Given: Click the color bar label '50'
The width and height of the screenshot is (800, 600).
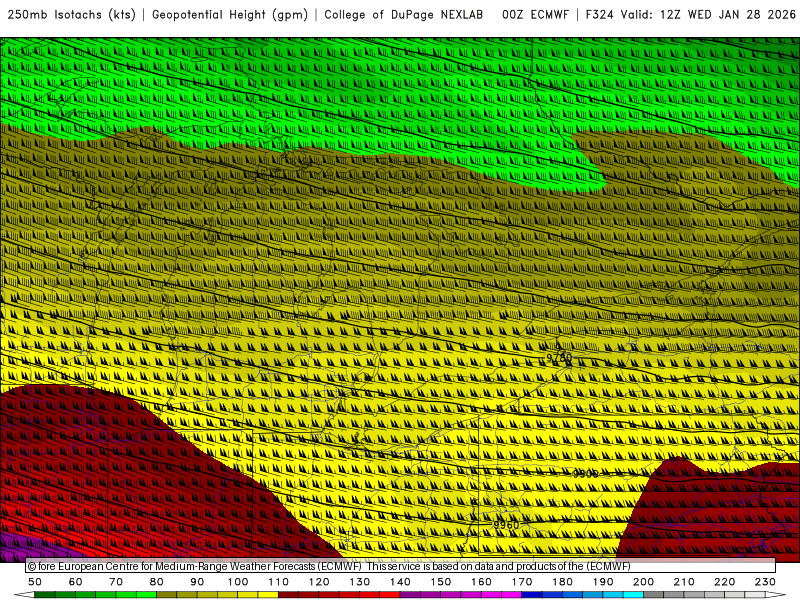Looking at the screenshot, I should (35, 582).
